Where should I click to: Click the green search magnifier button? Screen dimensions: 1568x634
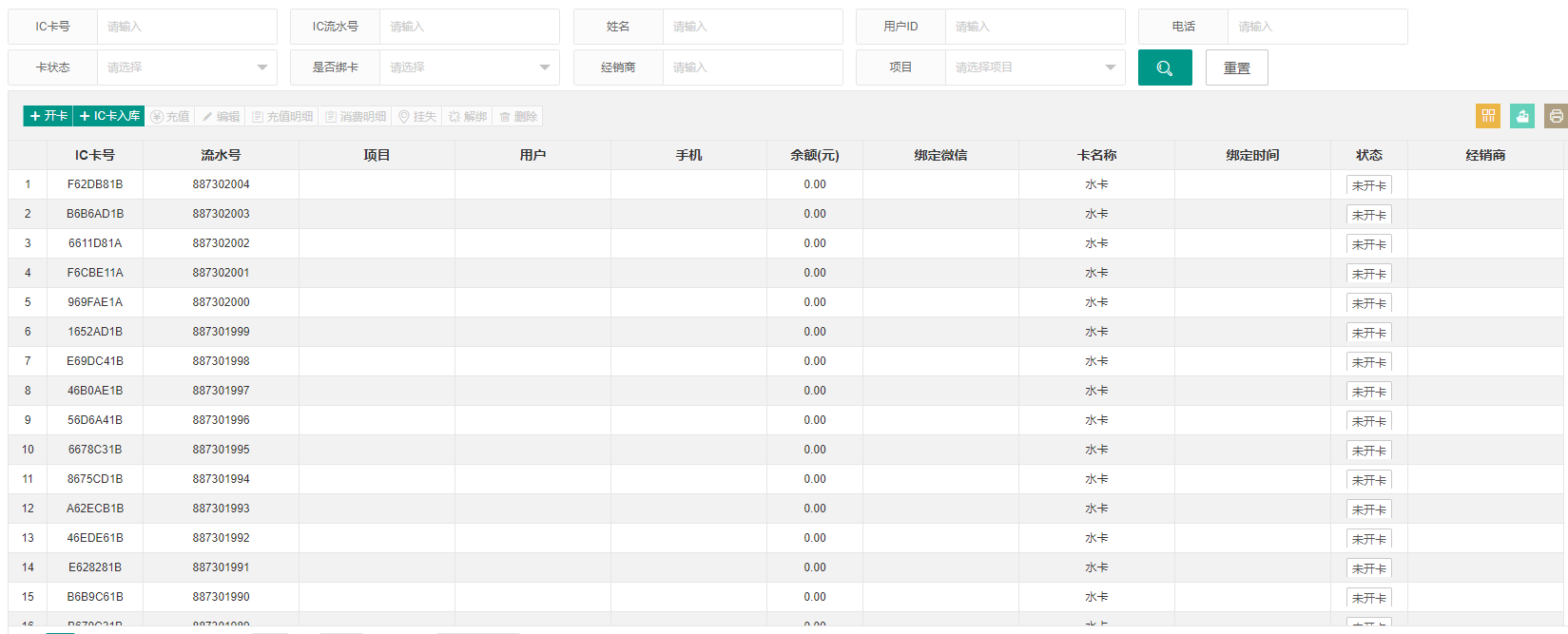[1165, 67]
